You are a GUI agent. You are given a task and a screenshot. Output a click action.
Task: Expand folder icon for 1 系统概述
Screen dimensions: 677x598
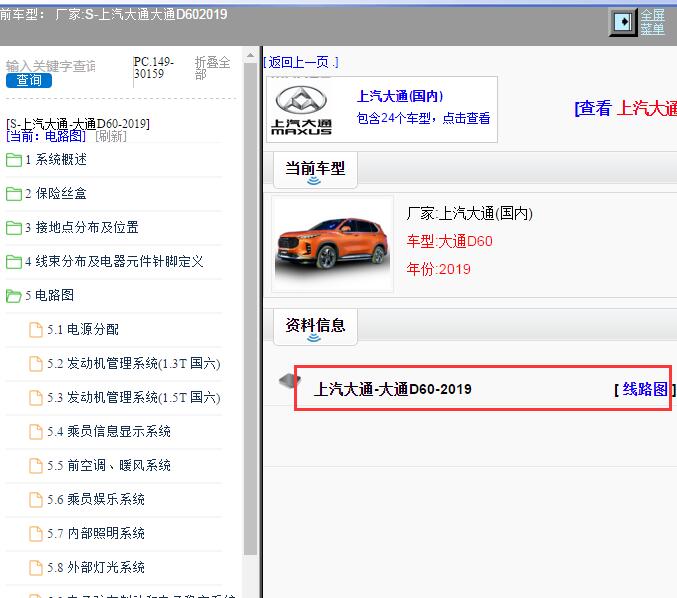point(14,160)
